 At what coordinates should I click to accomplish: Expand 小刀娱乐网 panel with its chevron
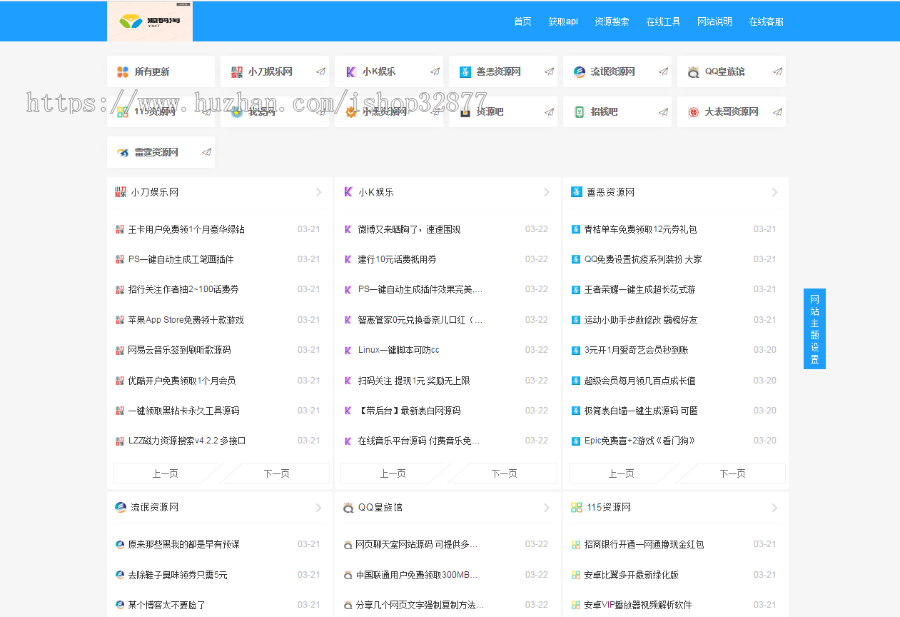tap(319, 192)
